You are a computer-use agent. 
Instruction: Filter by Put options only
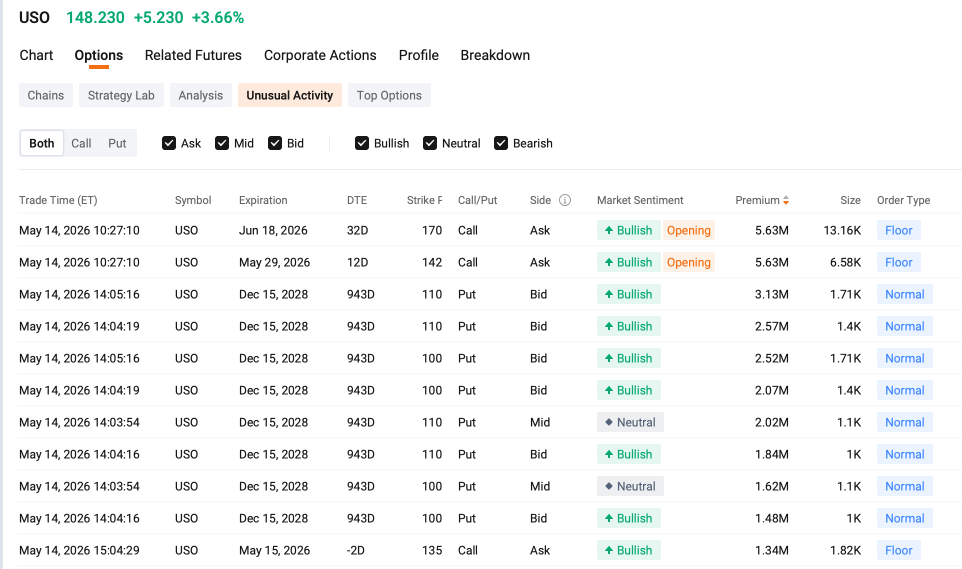117,143
